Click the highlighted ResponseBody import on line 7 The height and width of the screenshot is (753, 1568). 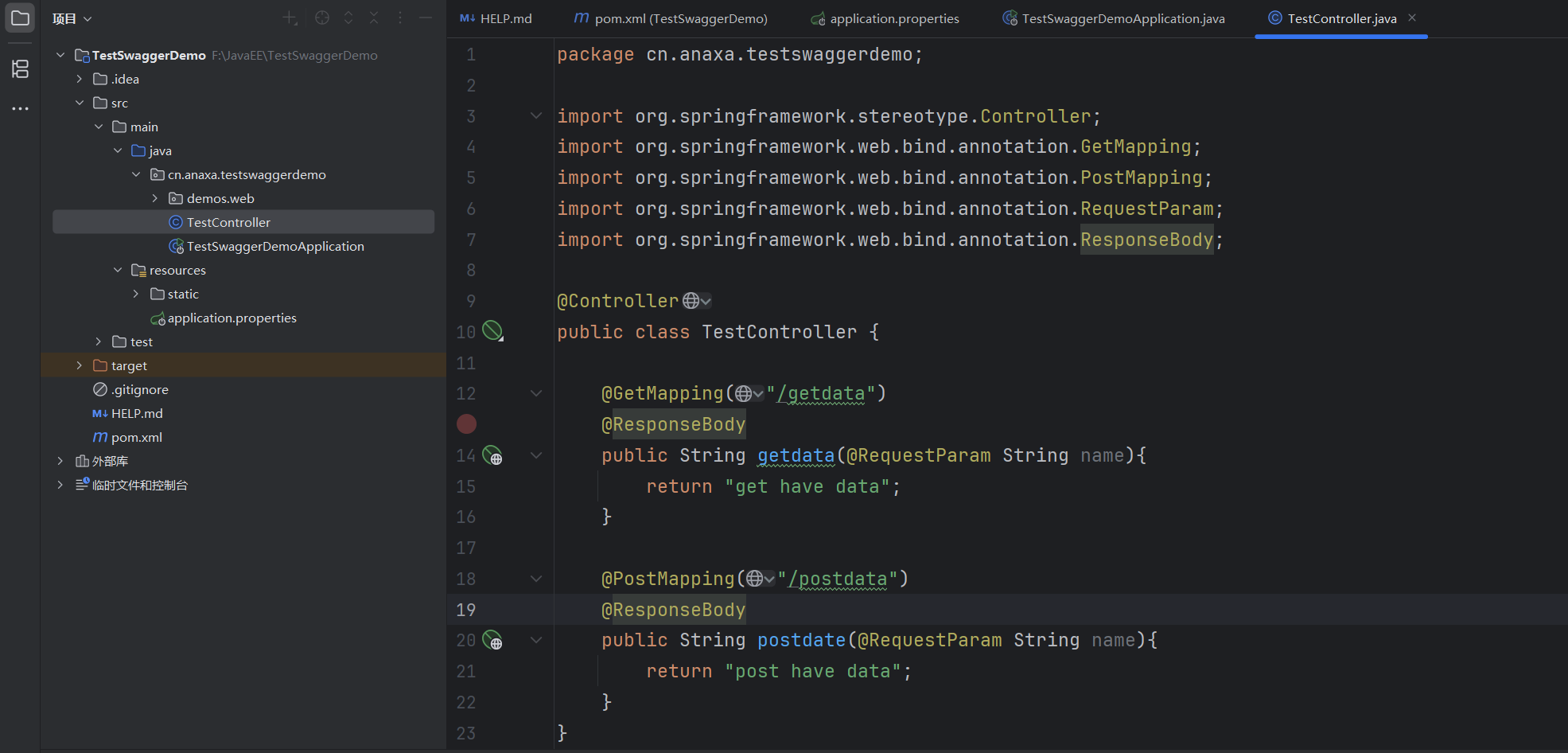[1147, 240]
